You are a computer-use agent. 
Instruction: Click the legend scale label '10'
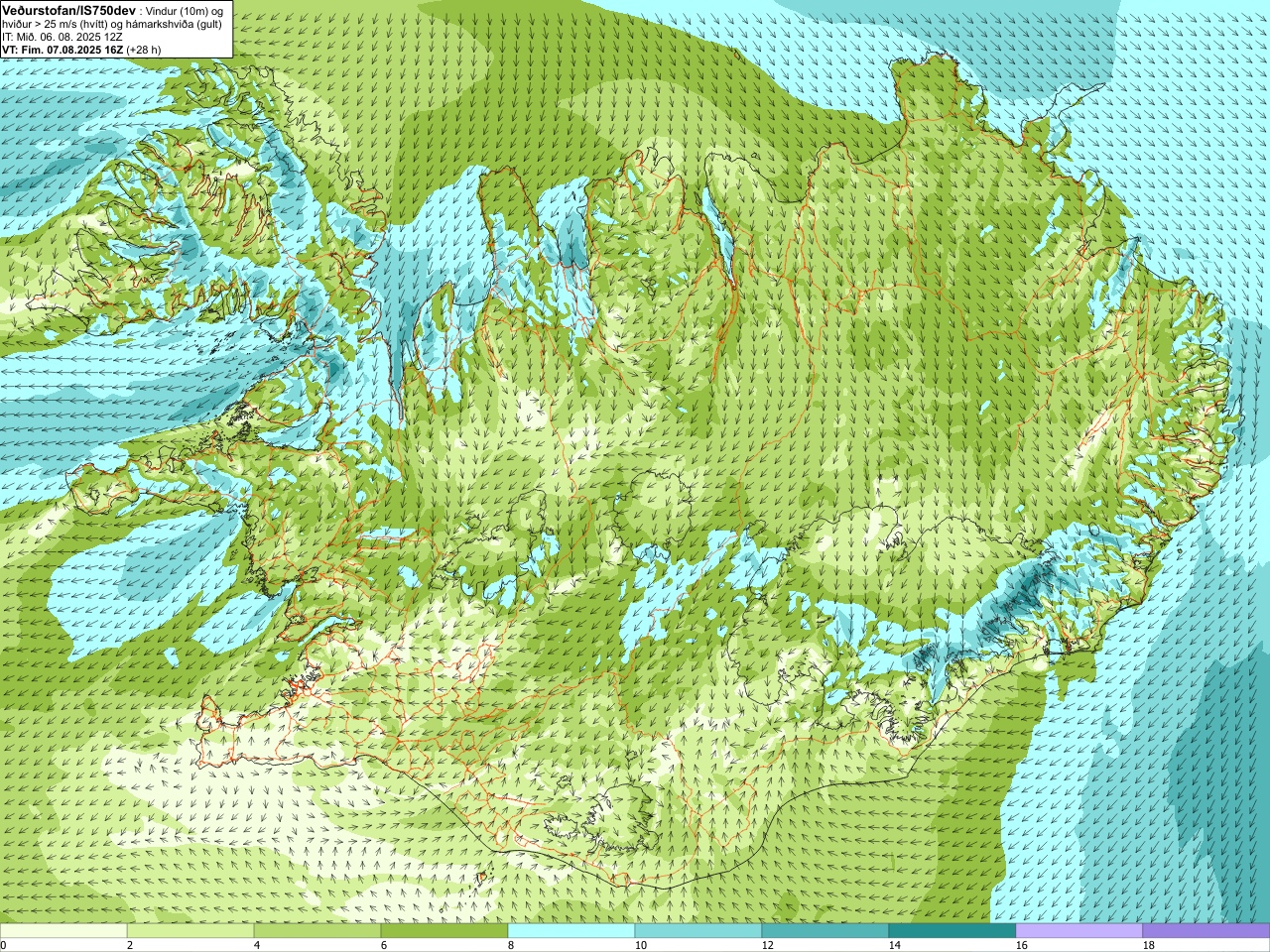[x=641, y=946]
